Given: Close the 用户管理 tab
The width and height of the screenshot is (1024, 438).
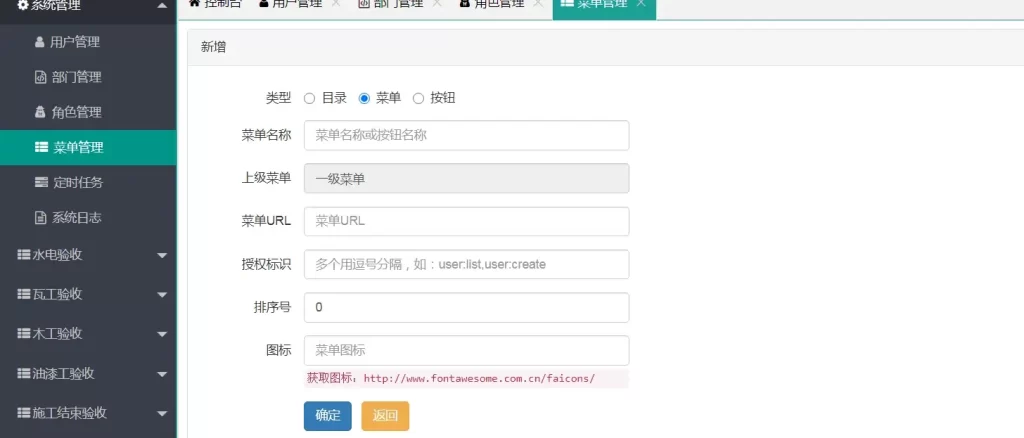Looking at the screenshot, I should tap(336, 3).
